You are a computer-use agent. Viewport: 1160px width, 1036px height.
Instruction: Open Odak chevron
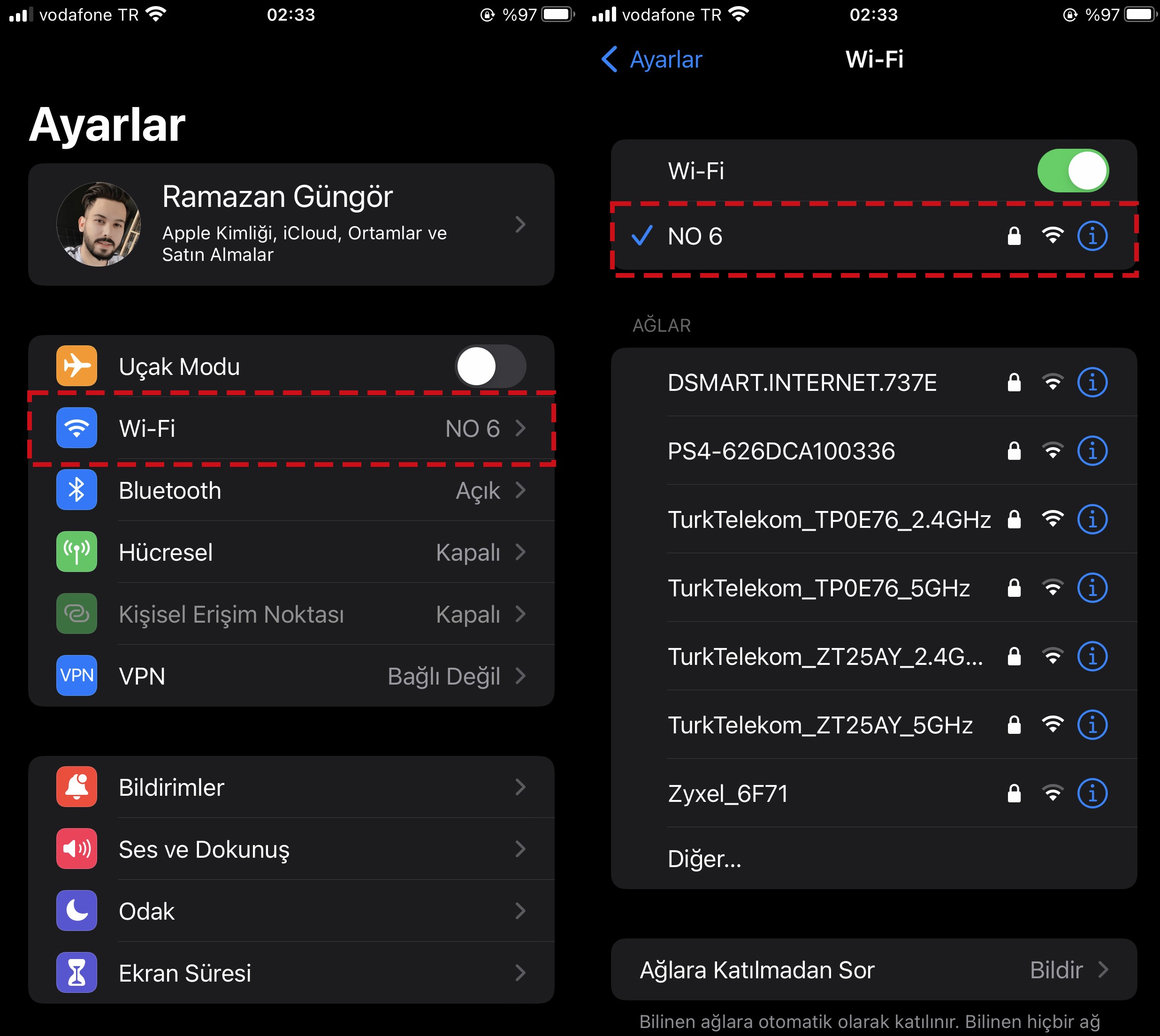[519, 911]
